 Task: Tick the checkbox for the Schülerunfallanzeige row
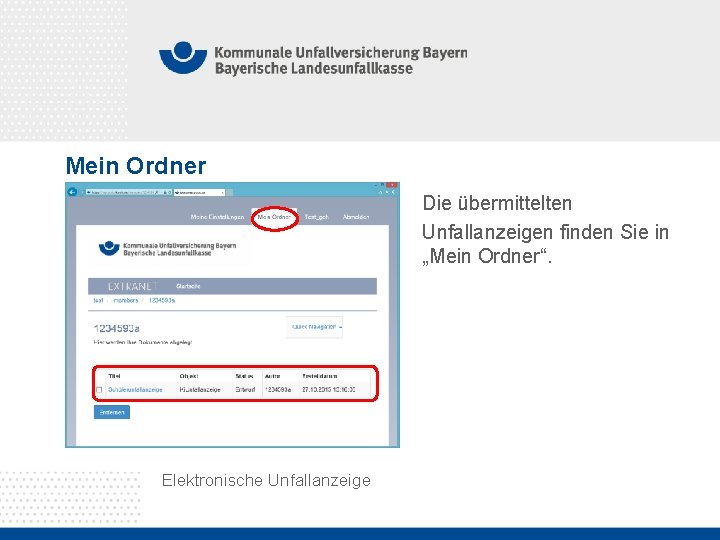[99, 390]
